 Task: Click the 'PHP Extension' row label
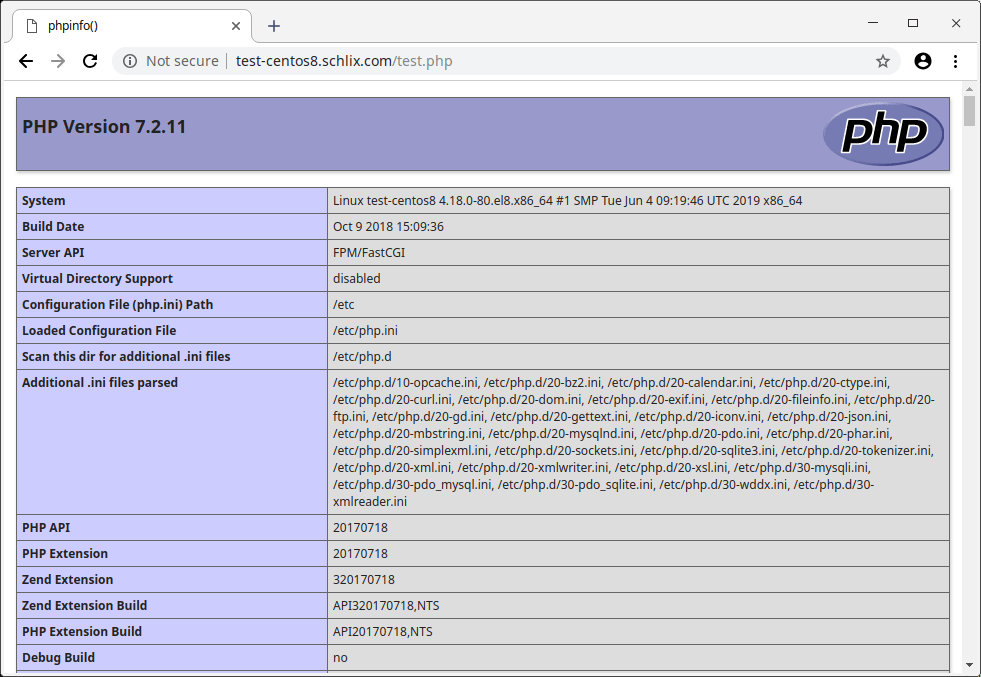tap(64, 553)
